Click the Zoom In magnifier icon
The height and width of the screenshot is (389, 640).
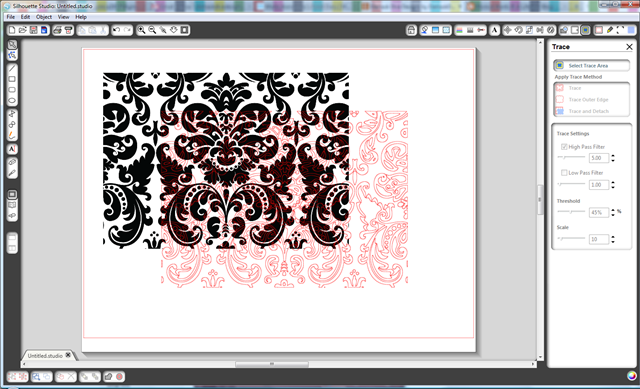[x=141, y=30]
